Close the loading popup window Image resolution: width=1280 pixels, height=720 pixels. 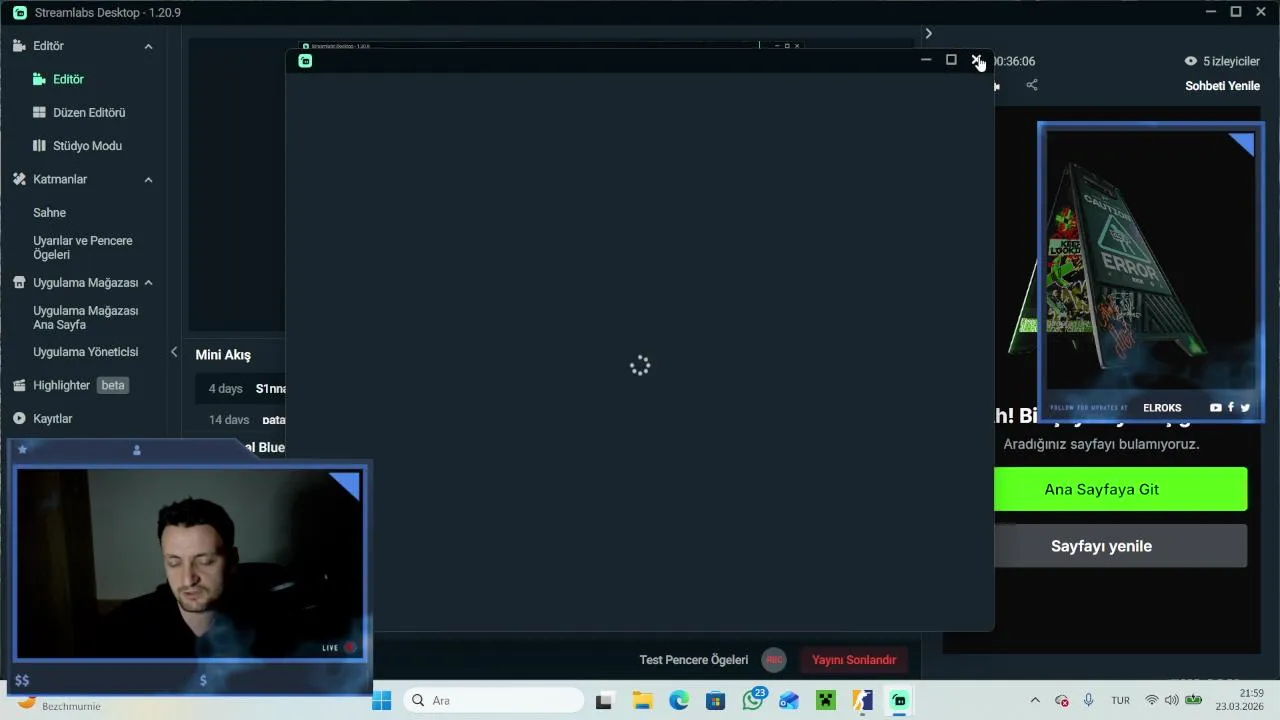[x=977, y=60]
